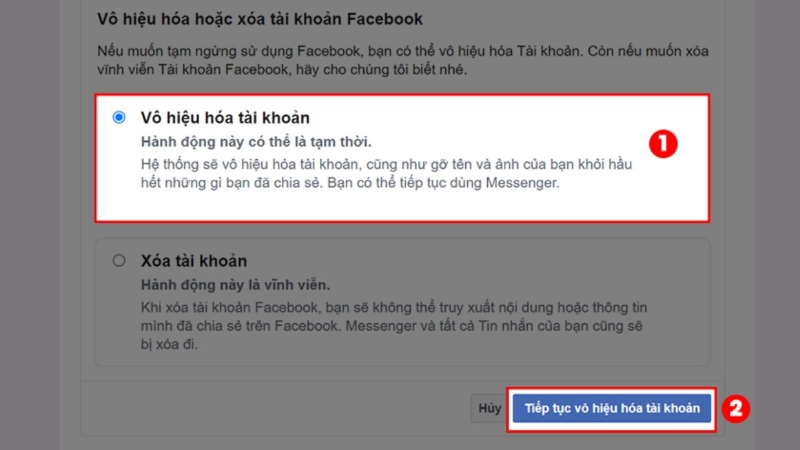Viewport: 800px width, 450px height.
Task: Click the description starting Hệ thống sẽ vô hiệu hóa
Action: pyautogui.click(x=386, y=173)
